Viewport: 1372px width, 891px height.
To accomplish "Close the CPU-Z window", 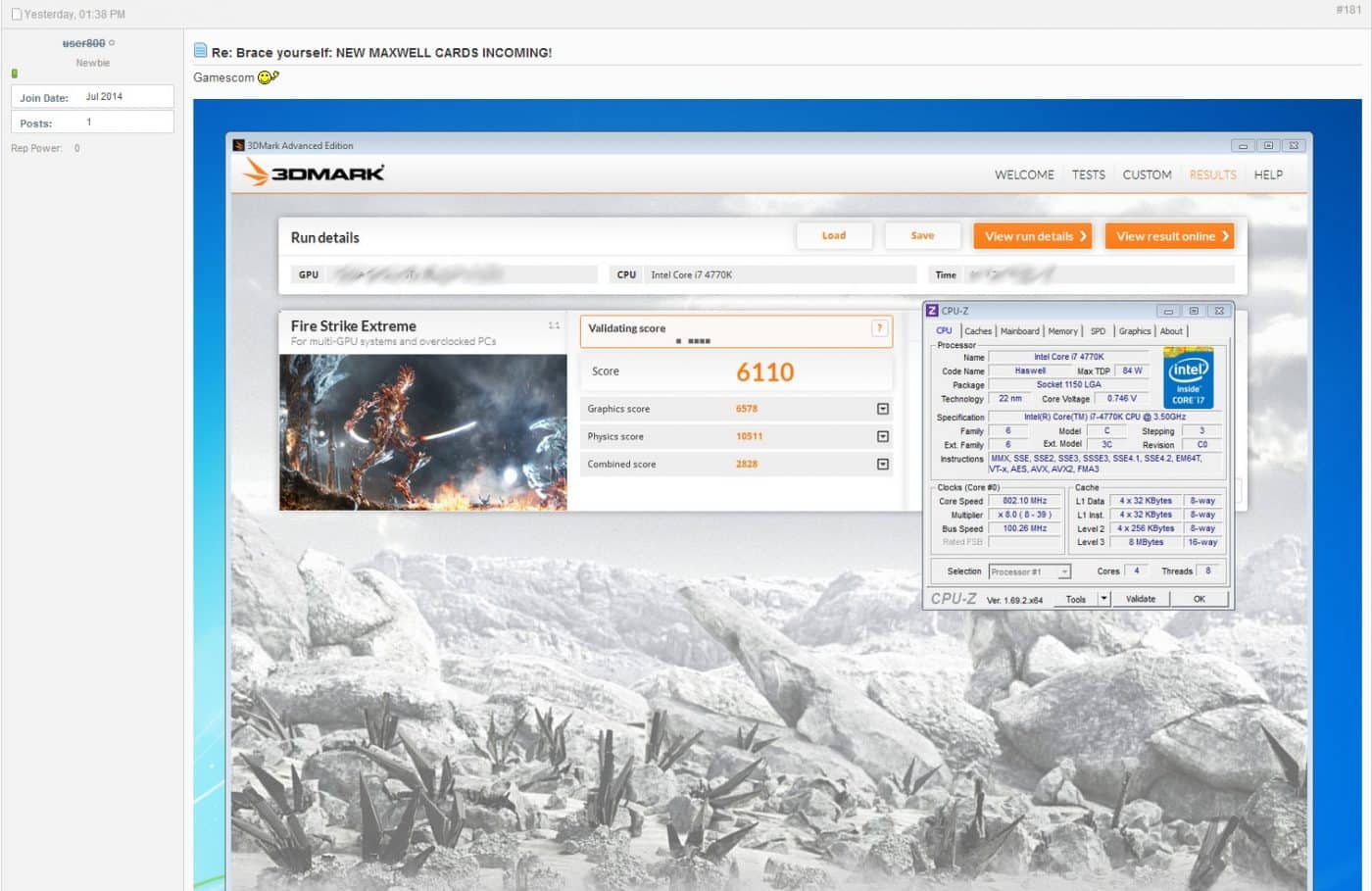I will [x=1219, y=311].
